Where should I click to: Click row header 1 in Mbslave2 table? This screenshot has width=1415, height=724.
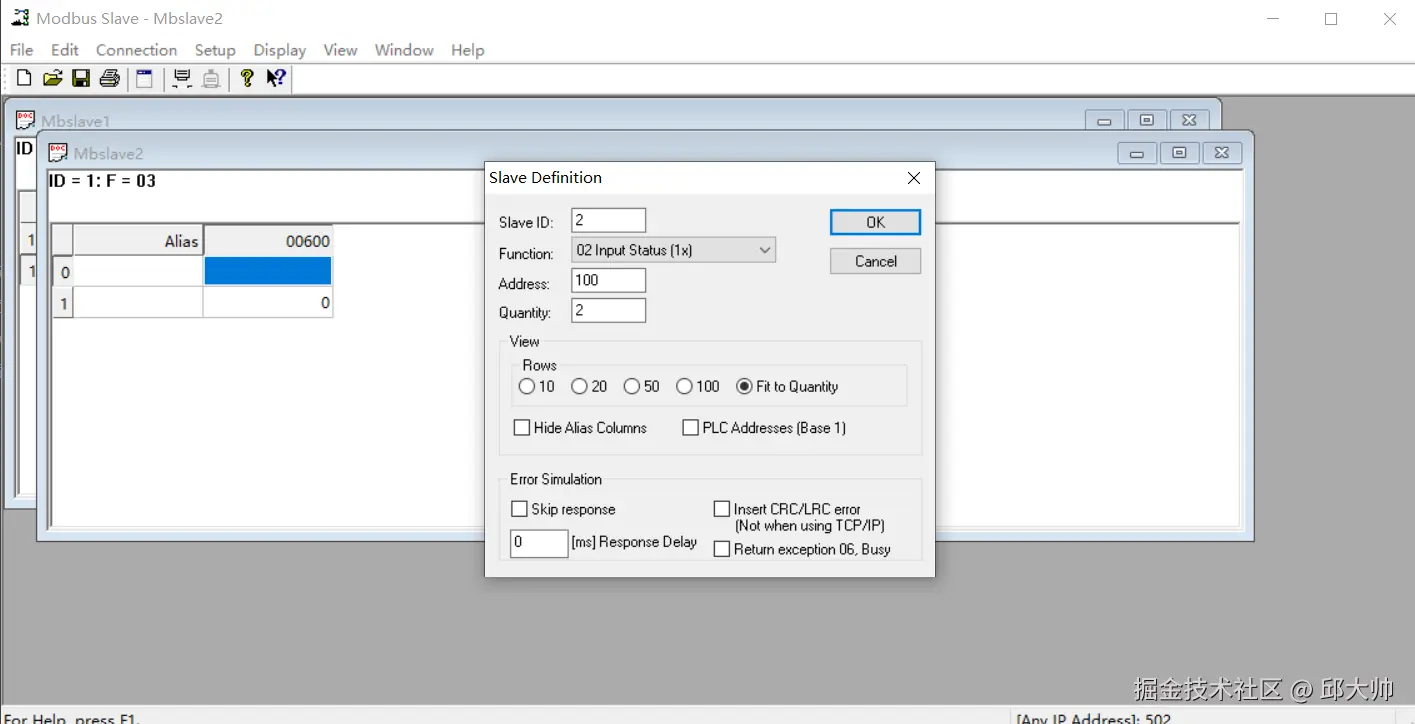coord(63,302)
